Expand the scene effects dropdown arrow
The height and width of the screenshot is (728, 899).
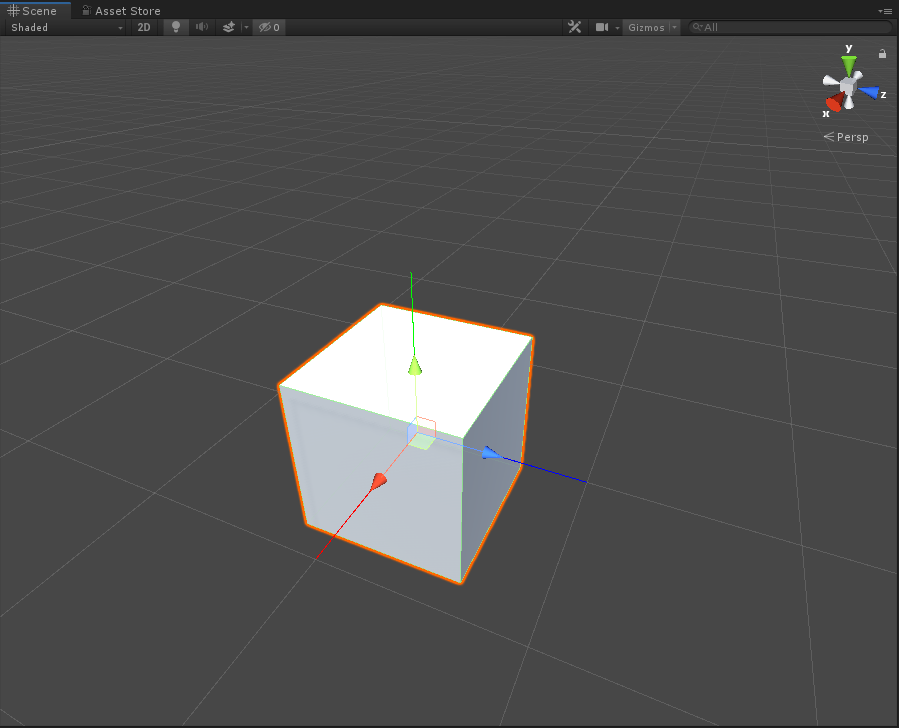tap(247, 28)
